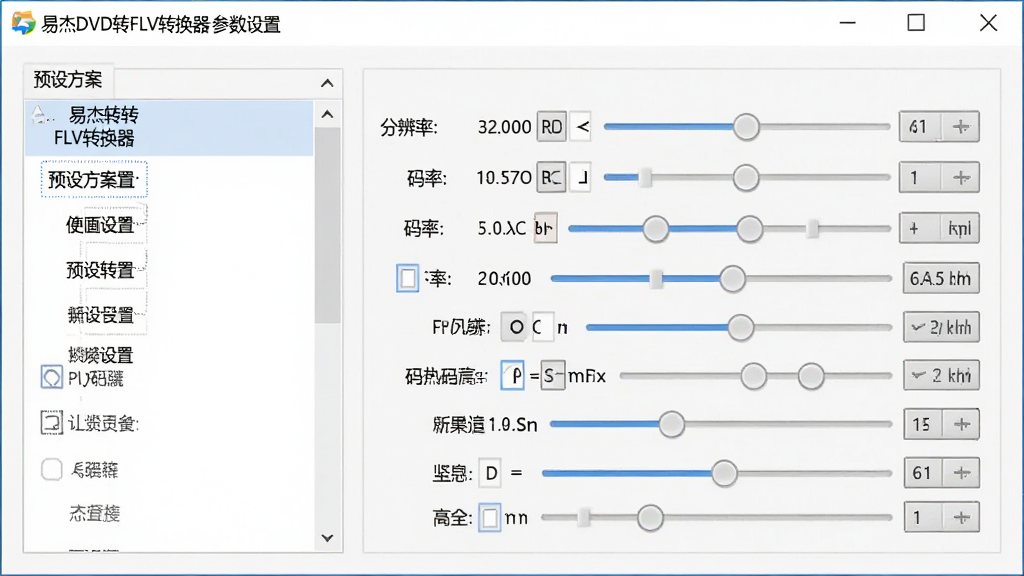Viewport: 1024px width, 576px height.
Task: Click the preset list scrollbar thumb
Action: 328,225
